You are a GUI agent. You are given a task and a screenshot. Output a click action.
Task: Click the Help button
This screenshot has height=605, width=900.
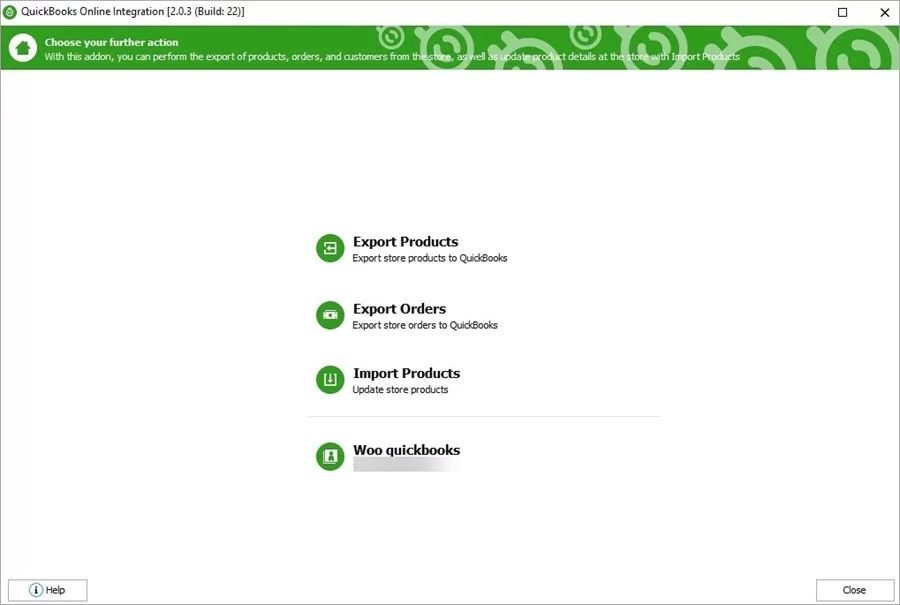47,589
